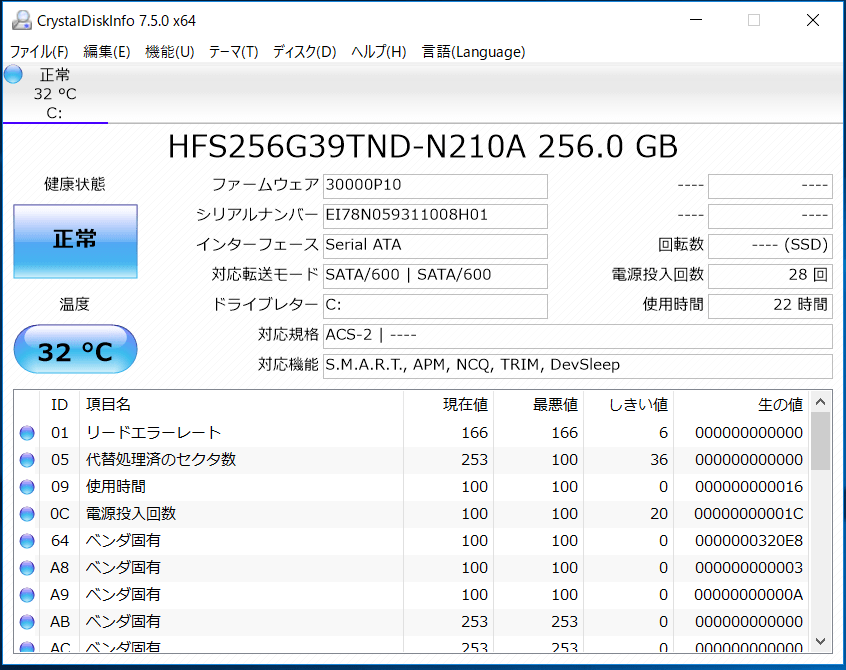Screen dimensions: 846x670
Task: Click the transfer mode field SATA/600 | SATA/600
Action: [435, 276]
